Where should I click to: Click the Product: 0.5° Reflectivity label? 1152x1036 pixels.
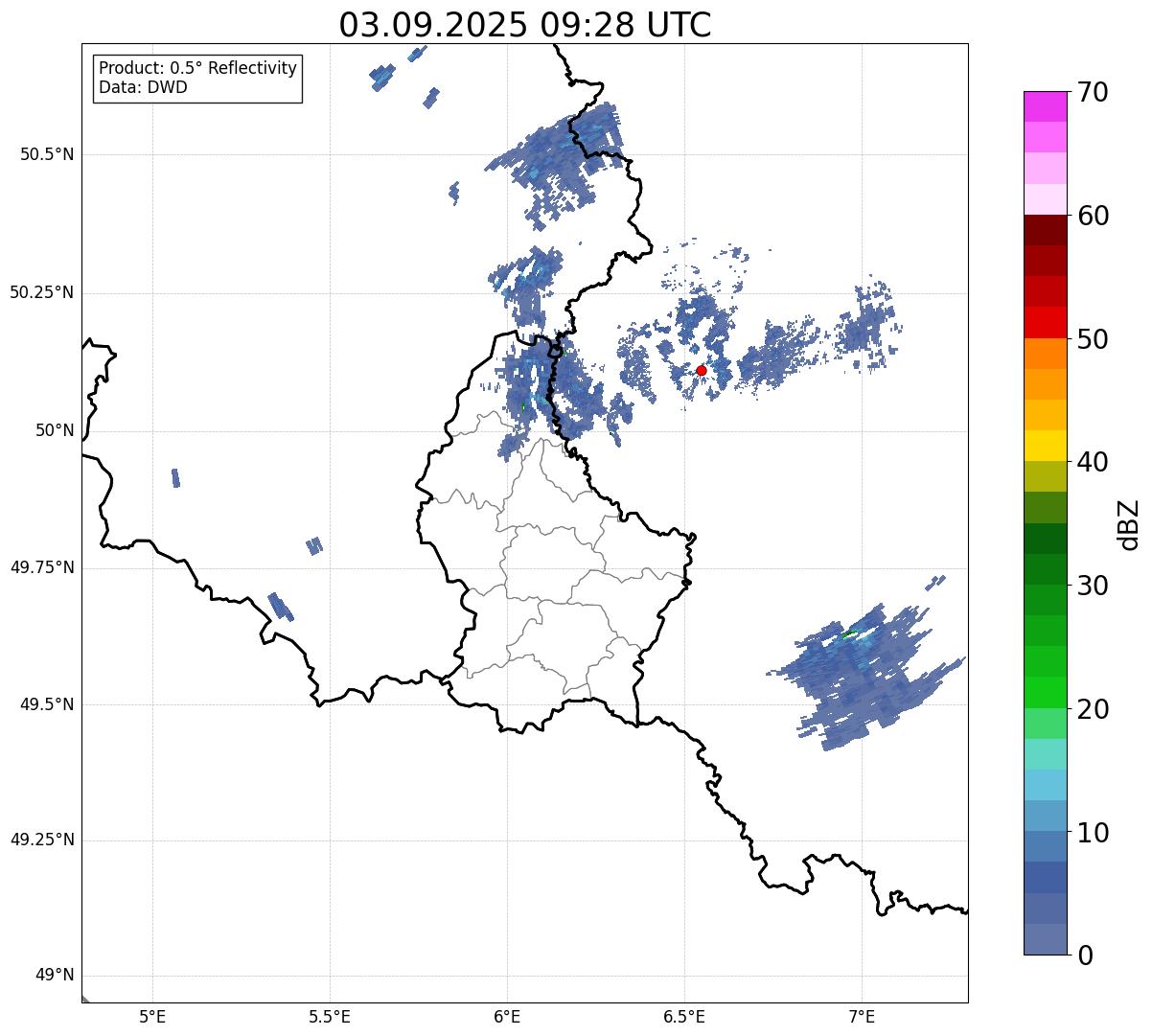197,69
